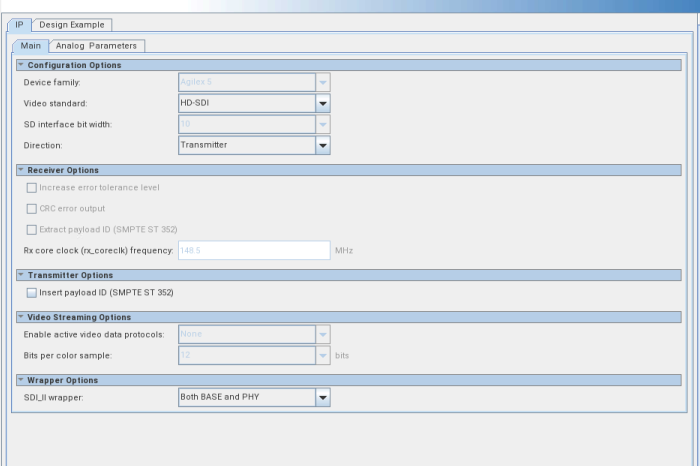Open the Direction dropdown arrow
This screenshot has height=466, width=700.
pos(323,145)
